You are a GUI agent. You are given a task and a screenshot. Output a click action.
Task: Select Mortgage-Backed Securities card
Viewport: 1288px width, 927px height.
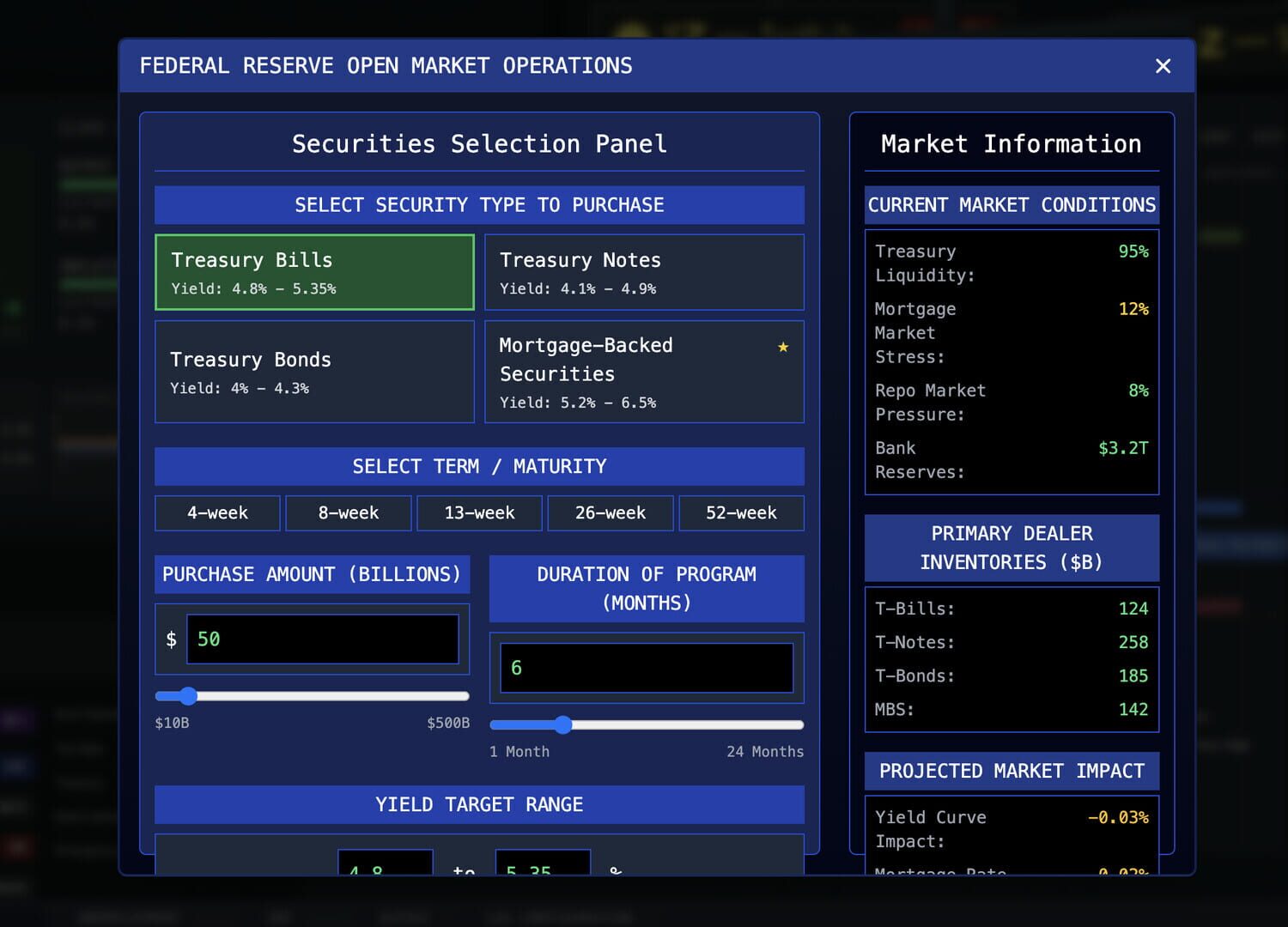point(644,372)
